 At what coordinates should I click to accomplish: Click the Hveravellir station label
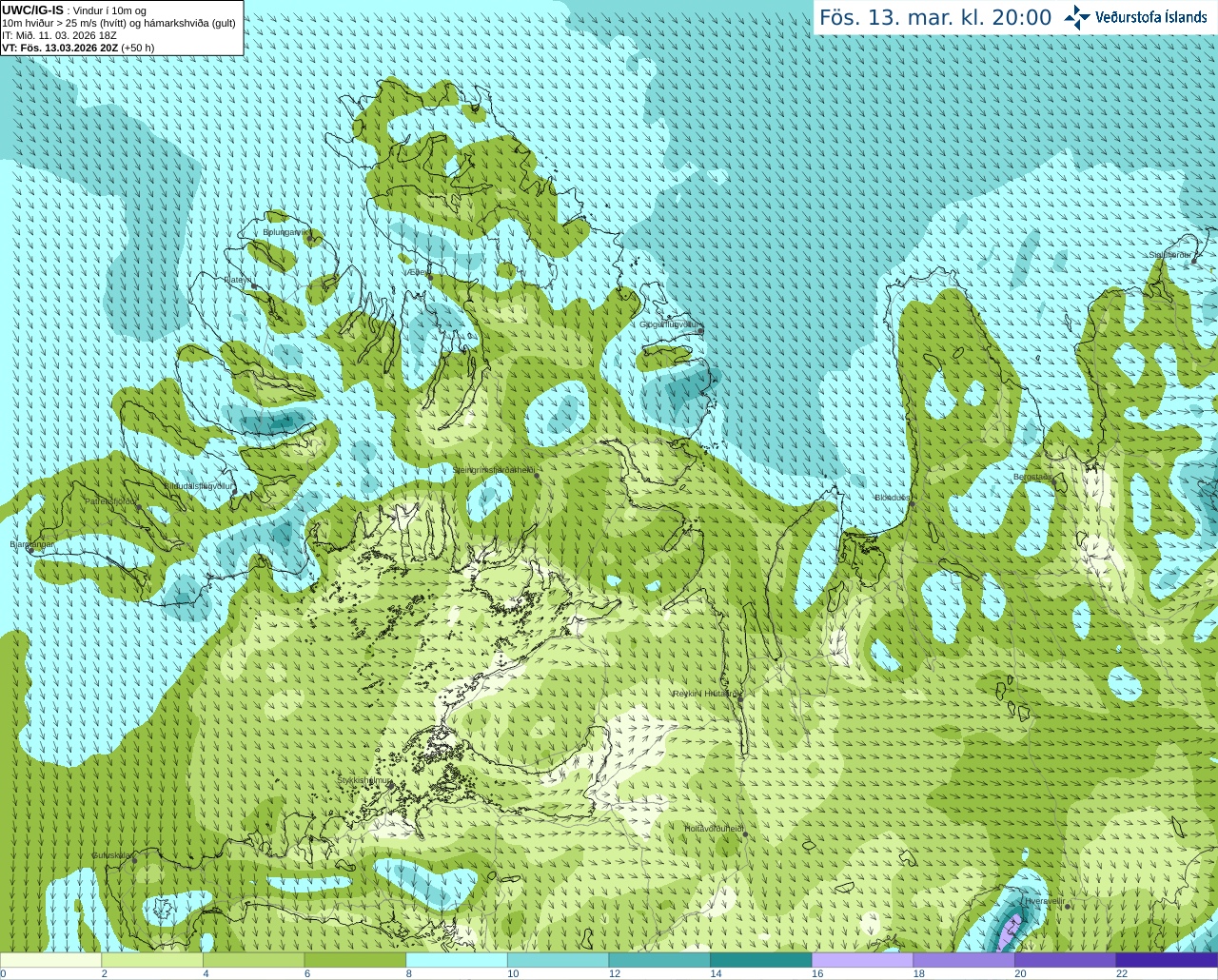click(x=1044, y=901)
